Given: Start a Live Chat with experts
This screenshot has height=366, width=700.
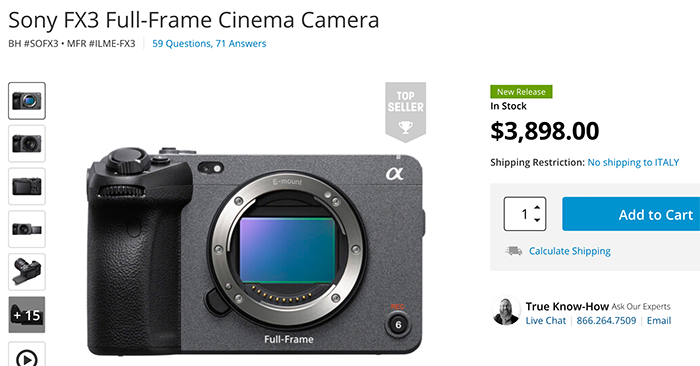Looking at the screenshot, I should coord(546,320).
